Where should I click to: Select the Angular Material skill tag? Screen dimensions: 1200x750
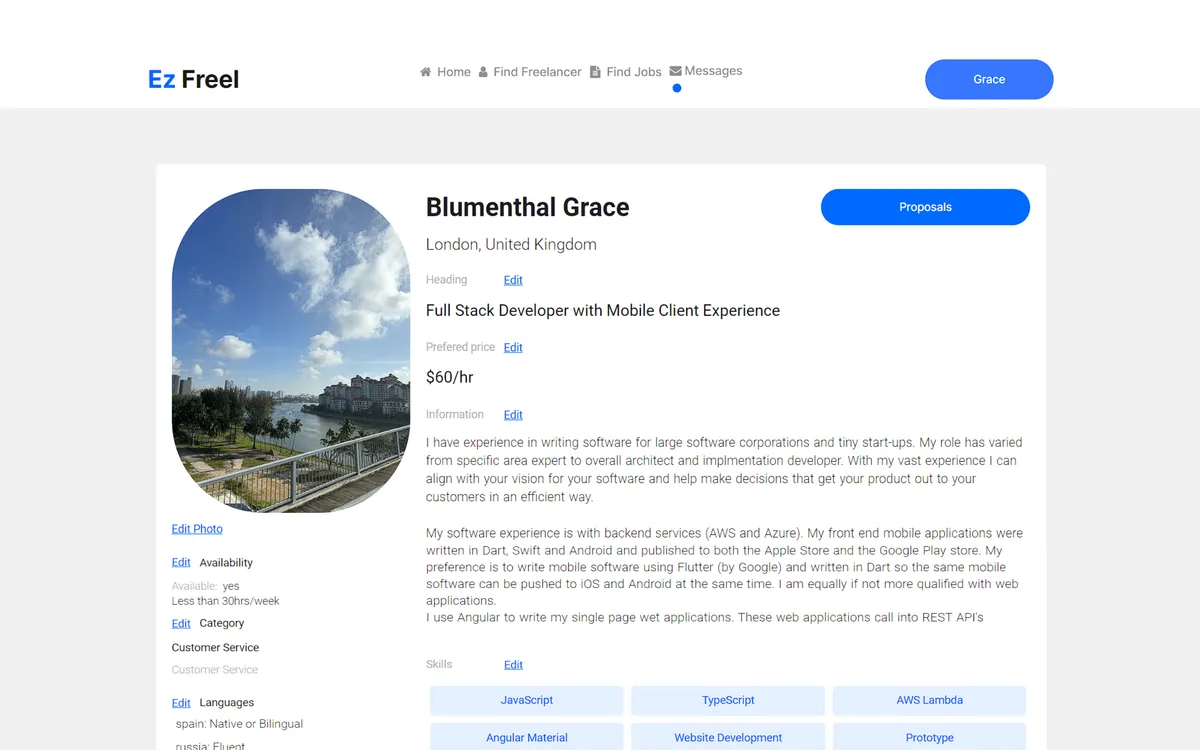pyautogui.click(x=527, y=737)
